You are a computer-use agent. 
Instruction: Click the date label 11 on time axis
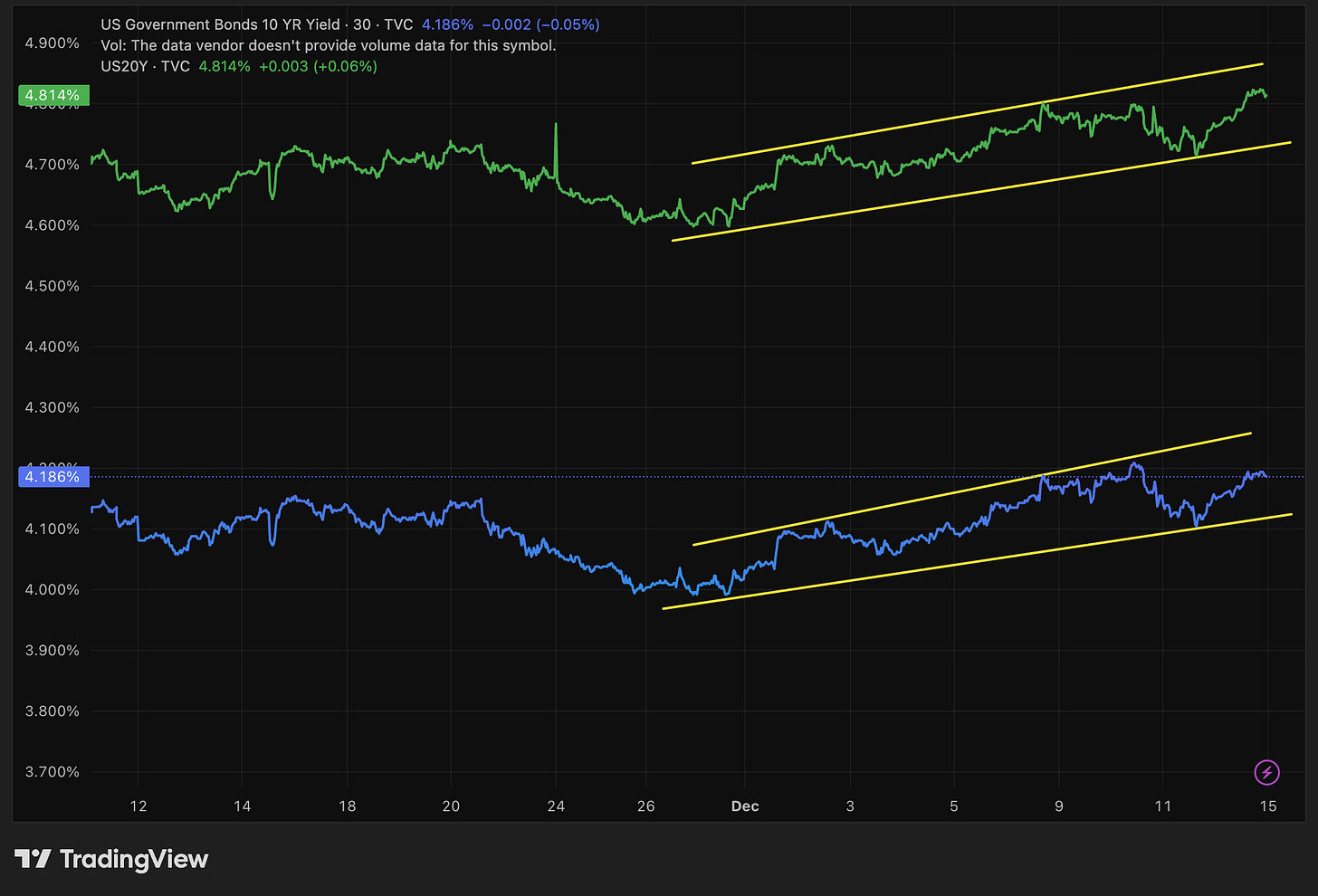[x=1163, y=805]
